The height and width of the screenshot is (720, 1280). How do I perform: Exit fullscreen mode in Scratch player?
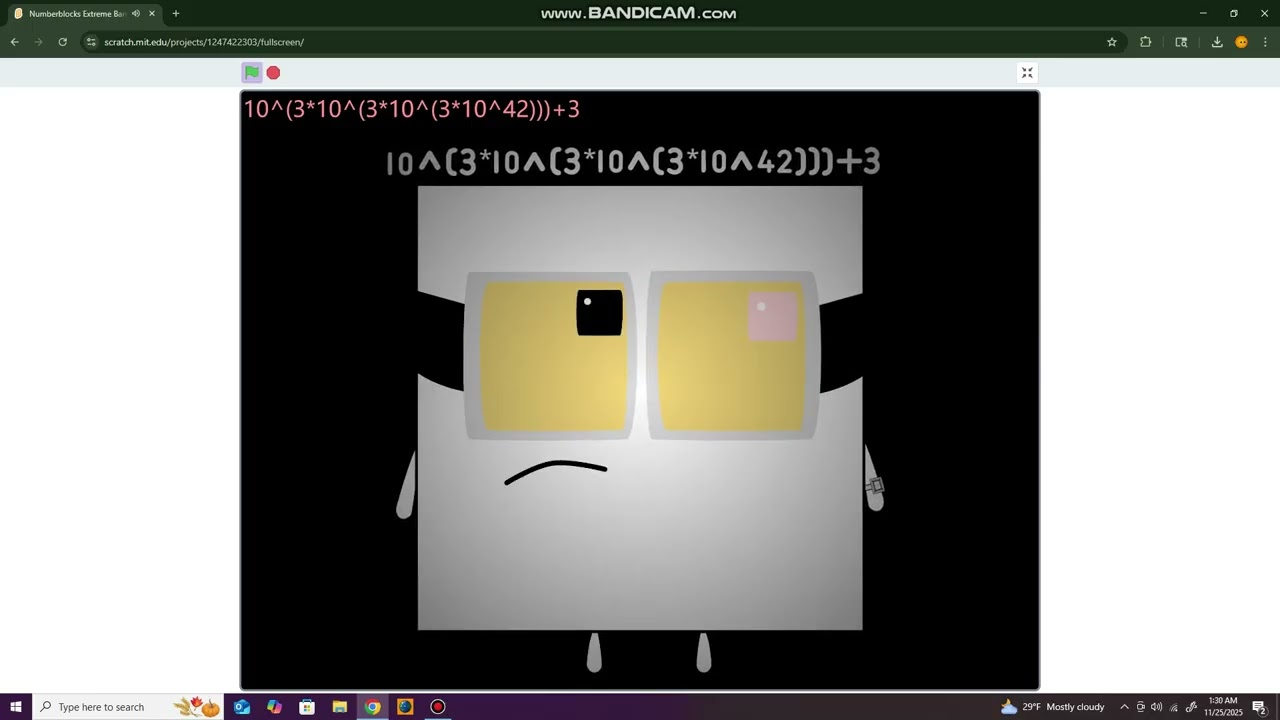(1027, 73)
